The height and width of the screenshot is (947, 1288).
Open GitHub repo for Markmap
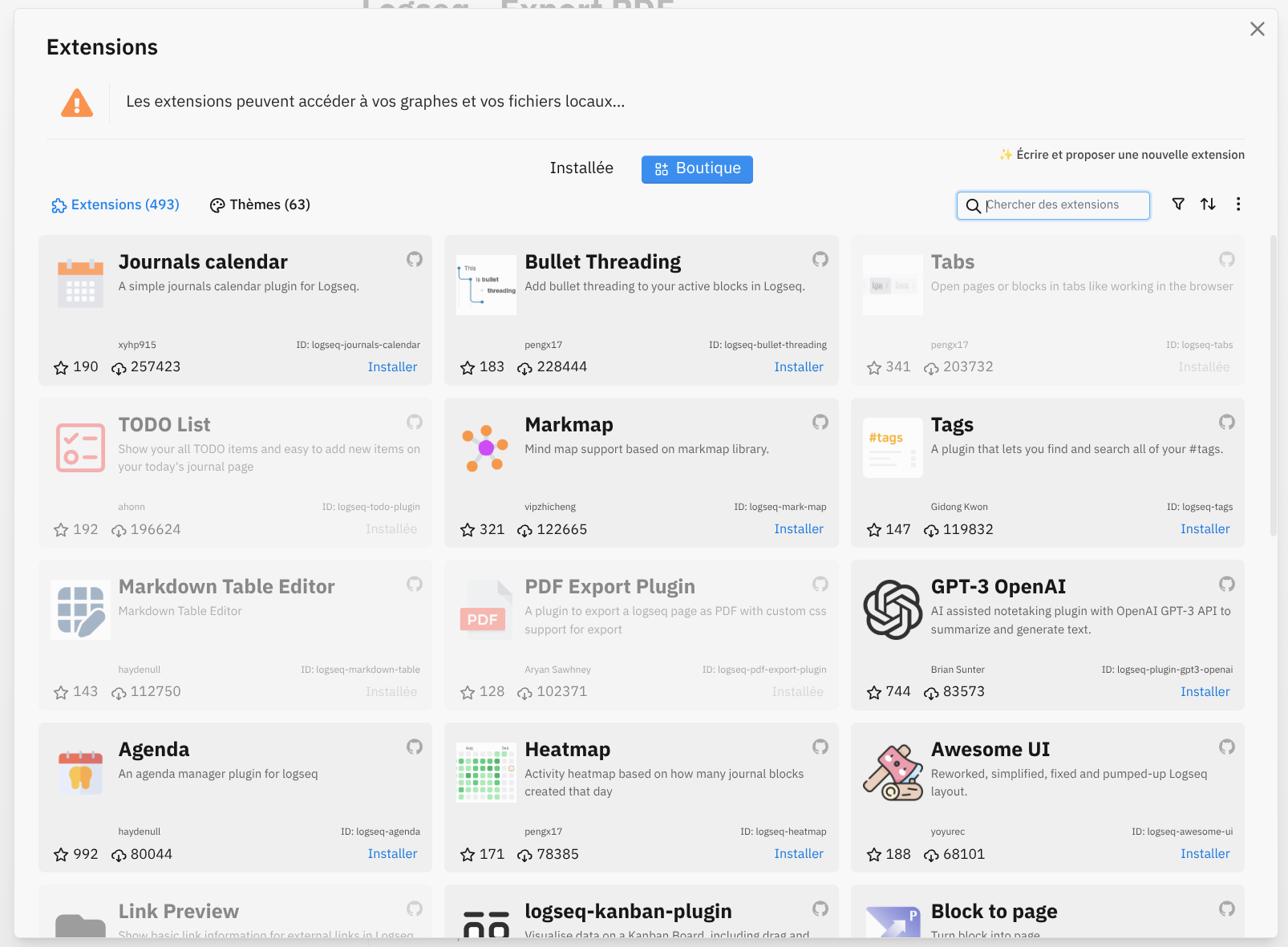(x=820, y=422)
